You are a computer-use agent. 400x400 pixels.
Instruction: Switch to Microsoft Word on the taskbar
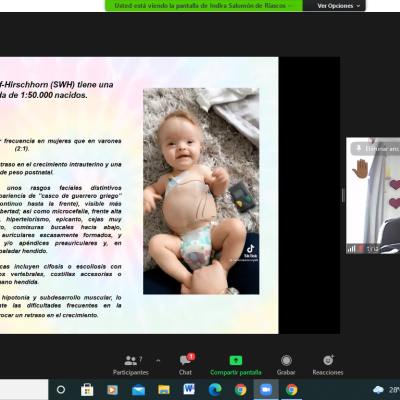(189, 389)
